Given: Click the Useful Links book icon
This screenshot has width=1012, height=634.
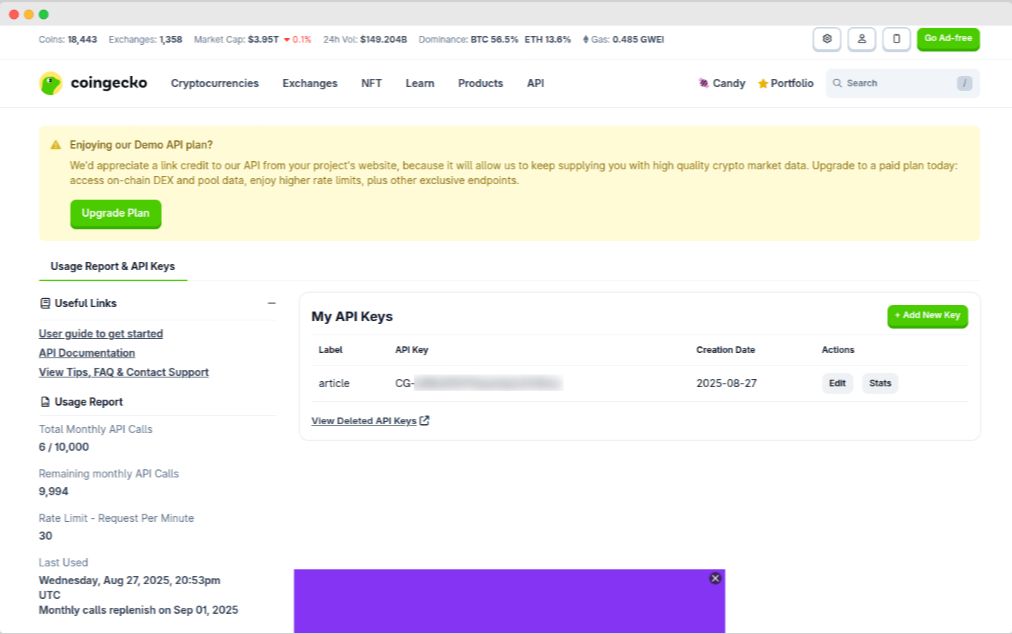Looking at the screenshot, I should pyautogui.click(x=45, y=303).
